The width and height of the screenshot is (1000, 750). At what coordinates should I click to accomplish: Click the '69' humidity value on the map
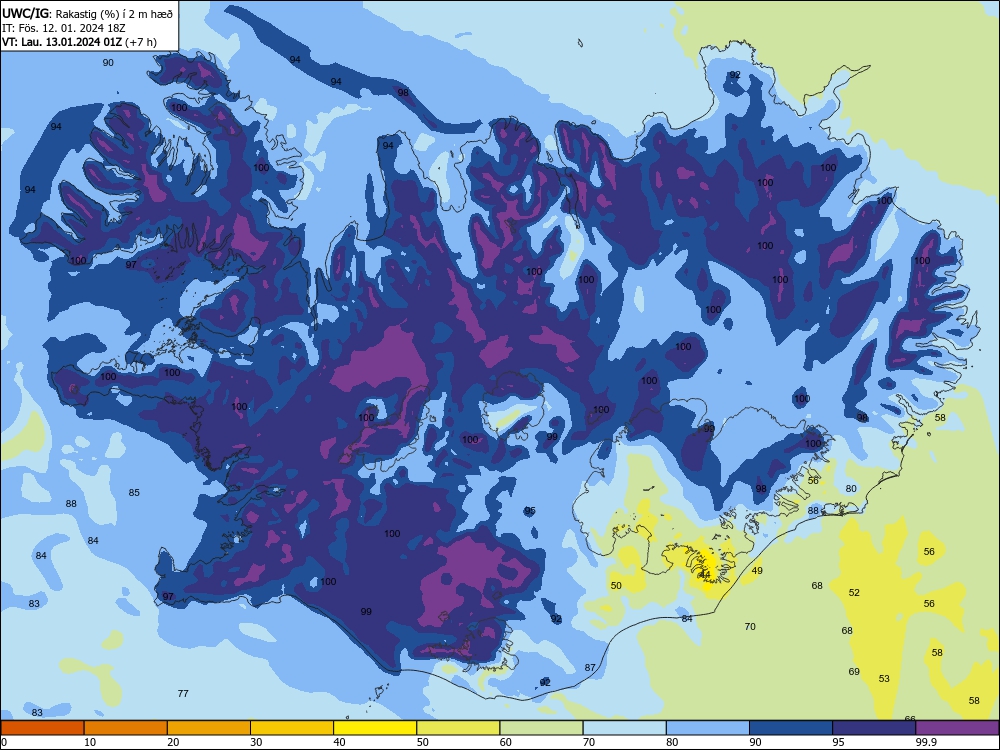pos(854,672)
